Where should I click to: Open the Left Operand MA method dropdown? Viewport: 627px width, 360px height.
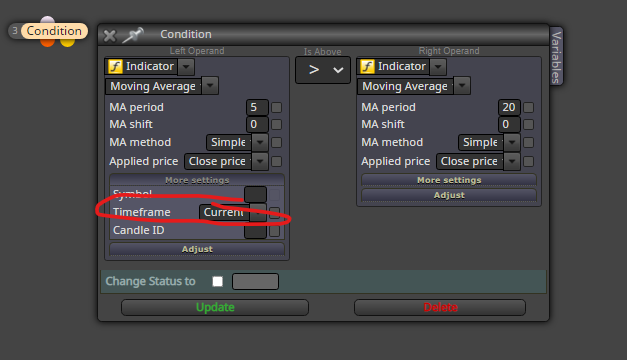[x=260, y=142]
